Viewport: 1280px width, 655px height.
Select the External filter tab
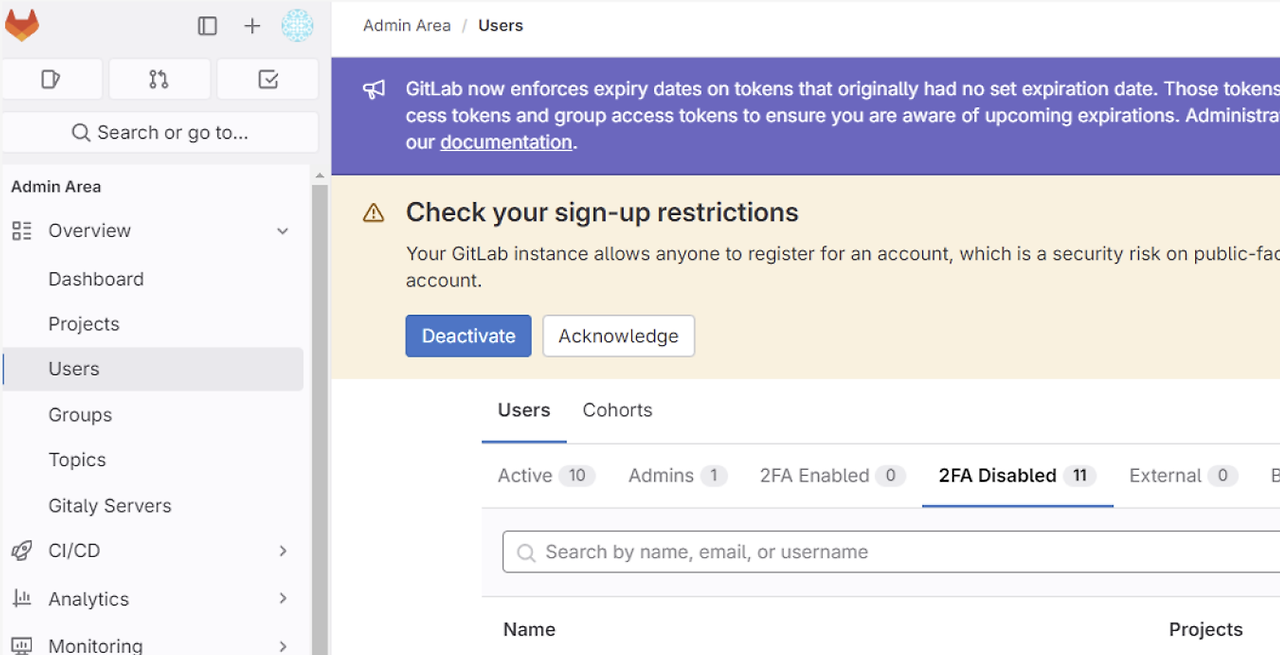[x=1183, y=476]
